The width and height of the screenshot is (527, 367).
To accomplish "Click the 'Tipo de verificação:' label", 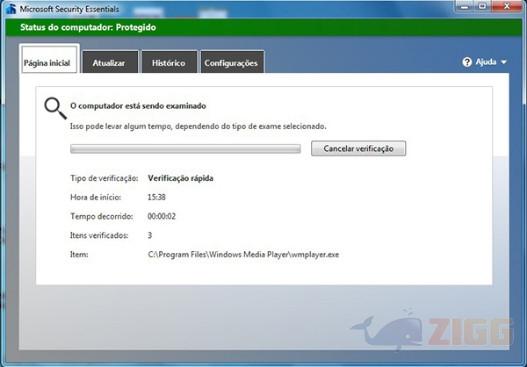I will pos(104,178).
